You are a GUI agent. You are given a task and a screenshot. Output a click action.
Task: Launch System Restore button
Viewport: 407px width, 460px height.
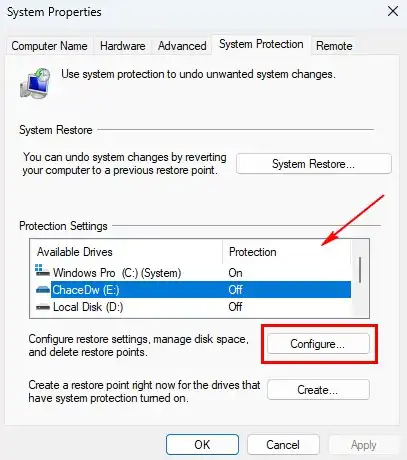tap(314, 164)
